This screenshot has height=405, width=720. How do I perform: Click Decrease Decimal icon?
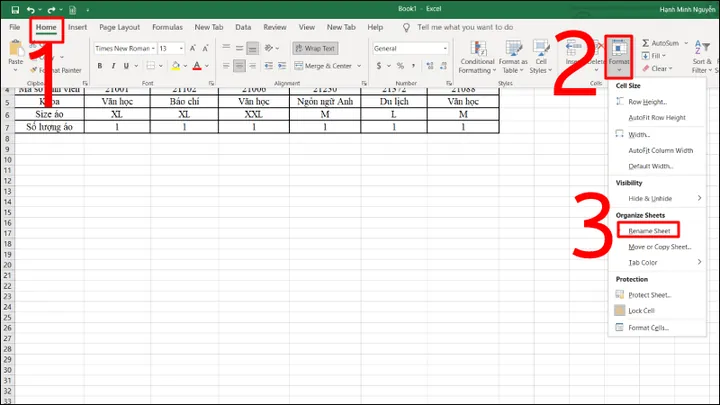[444, 66]
